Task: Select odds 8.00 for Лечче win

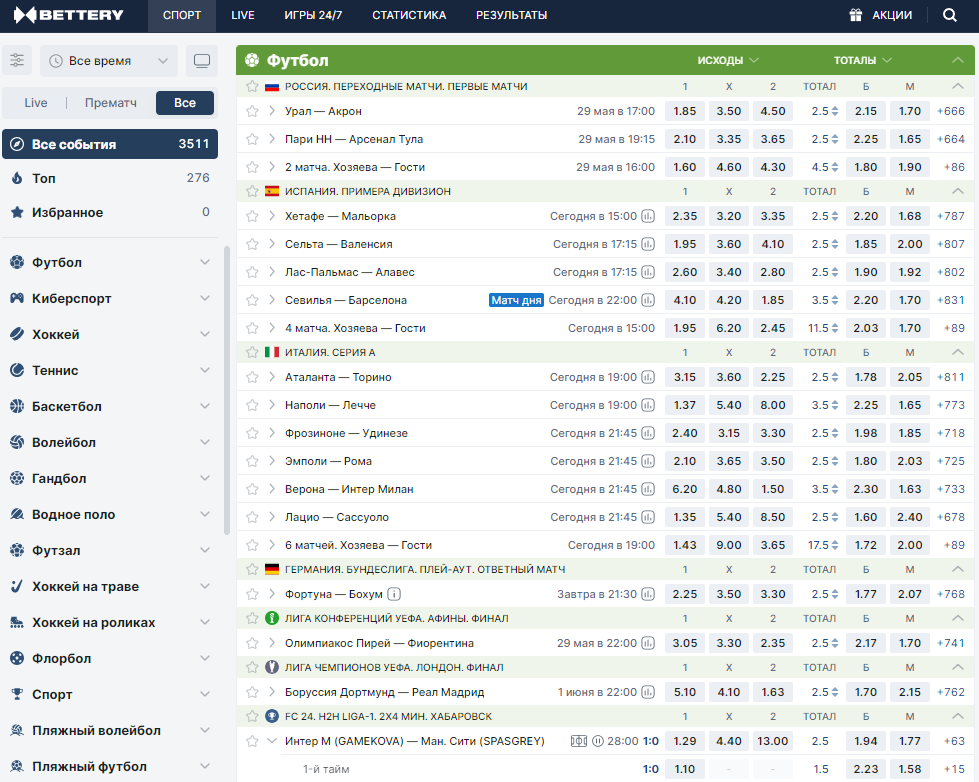Action: click(x=773, y=405)
